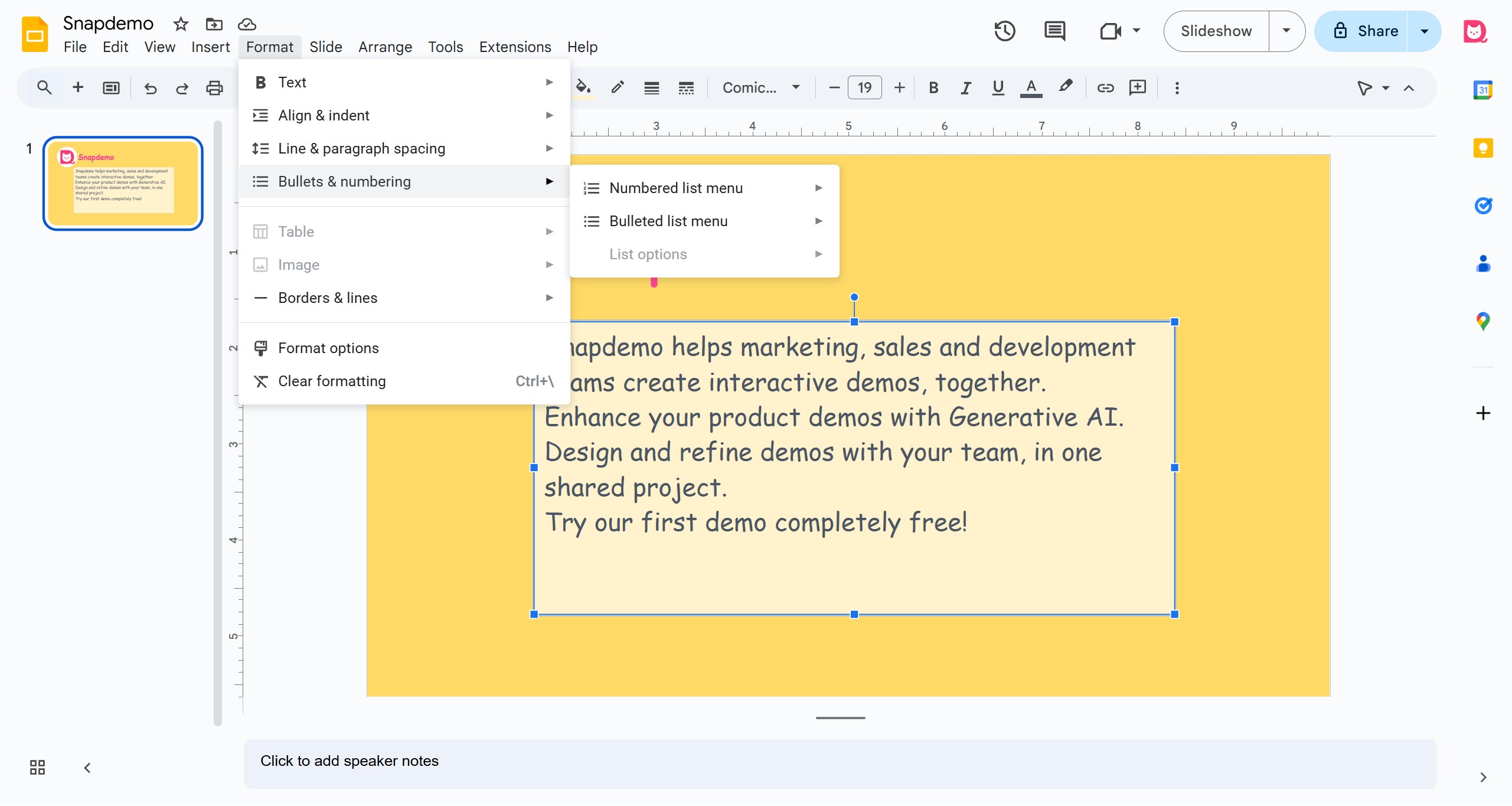The height and width of the screenshot is (806, 1512).
Task: Select slide 1 thumbnail
Action: coord(123,183)
